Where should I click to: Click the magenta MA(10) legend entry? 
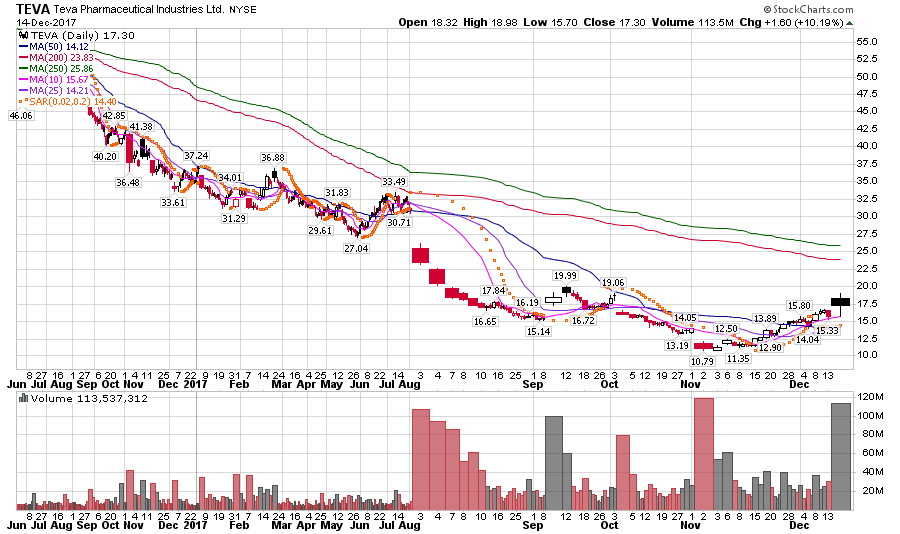coord(53,79)
